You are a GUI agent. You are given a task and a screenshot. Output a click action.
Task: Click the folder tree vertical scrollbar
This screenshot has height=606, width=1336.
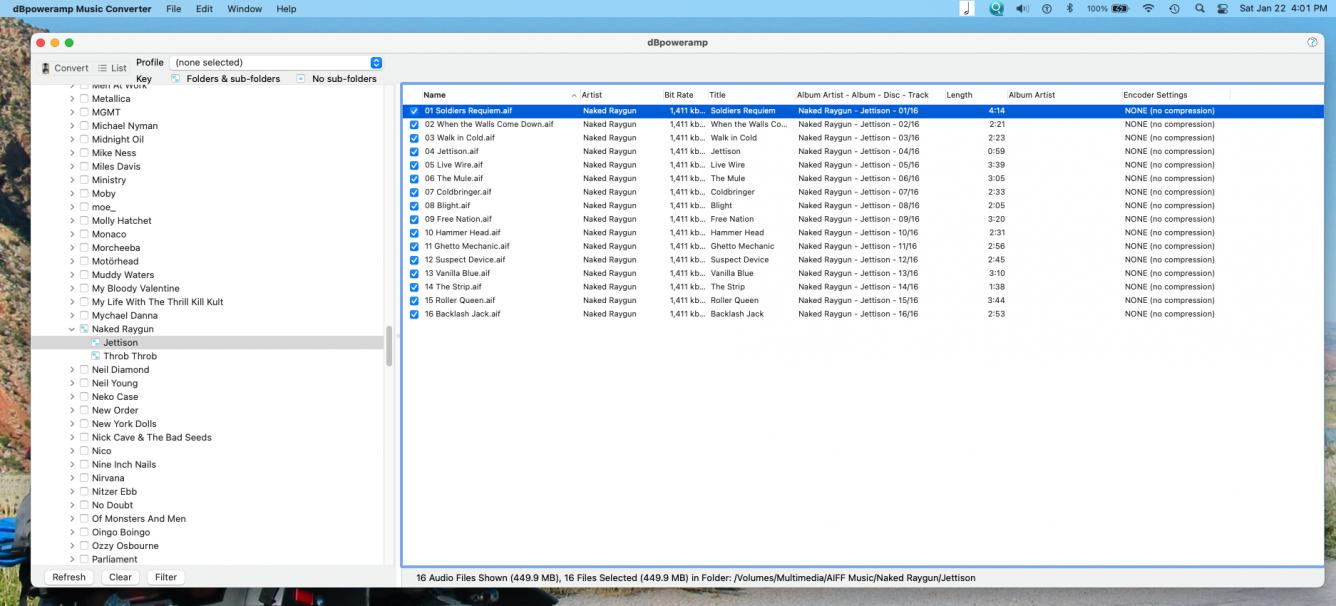click(389, 346)
